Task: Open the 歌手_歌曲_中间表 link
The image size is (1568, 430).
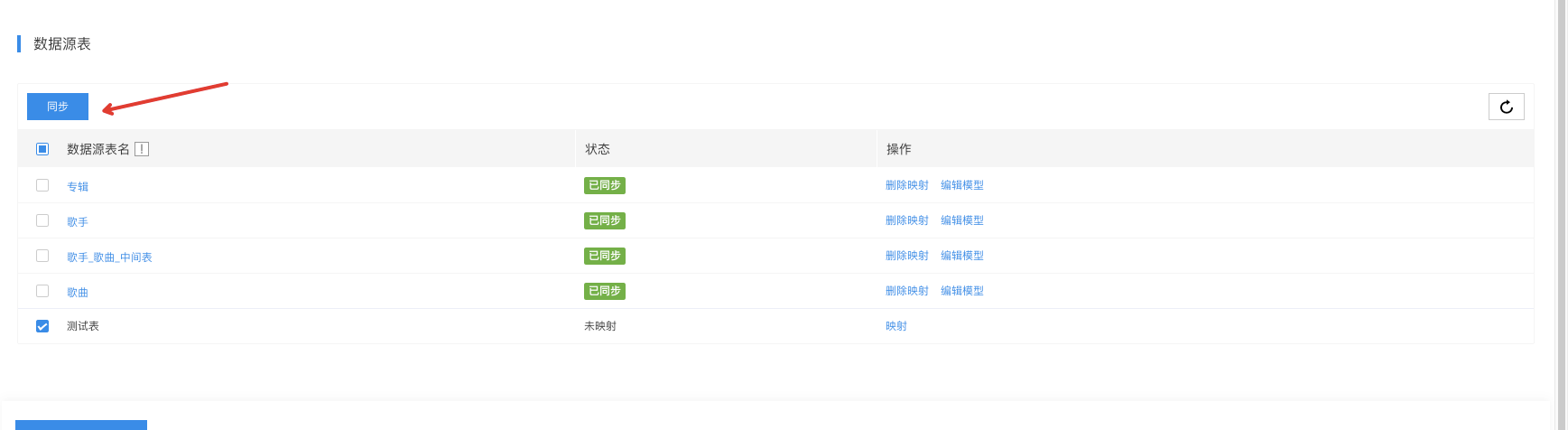Action: [x=109, y=257]
